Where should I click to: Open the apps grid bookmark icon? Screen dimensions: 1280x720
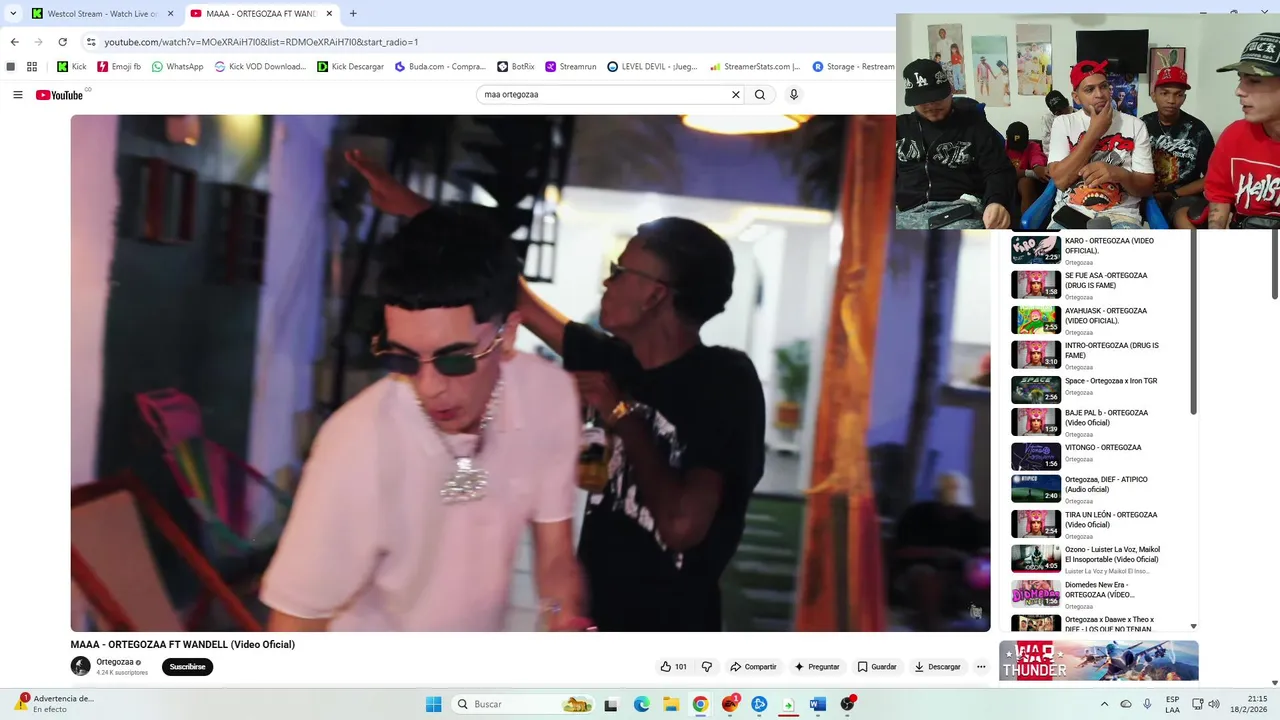click(32, 67)
